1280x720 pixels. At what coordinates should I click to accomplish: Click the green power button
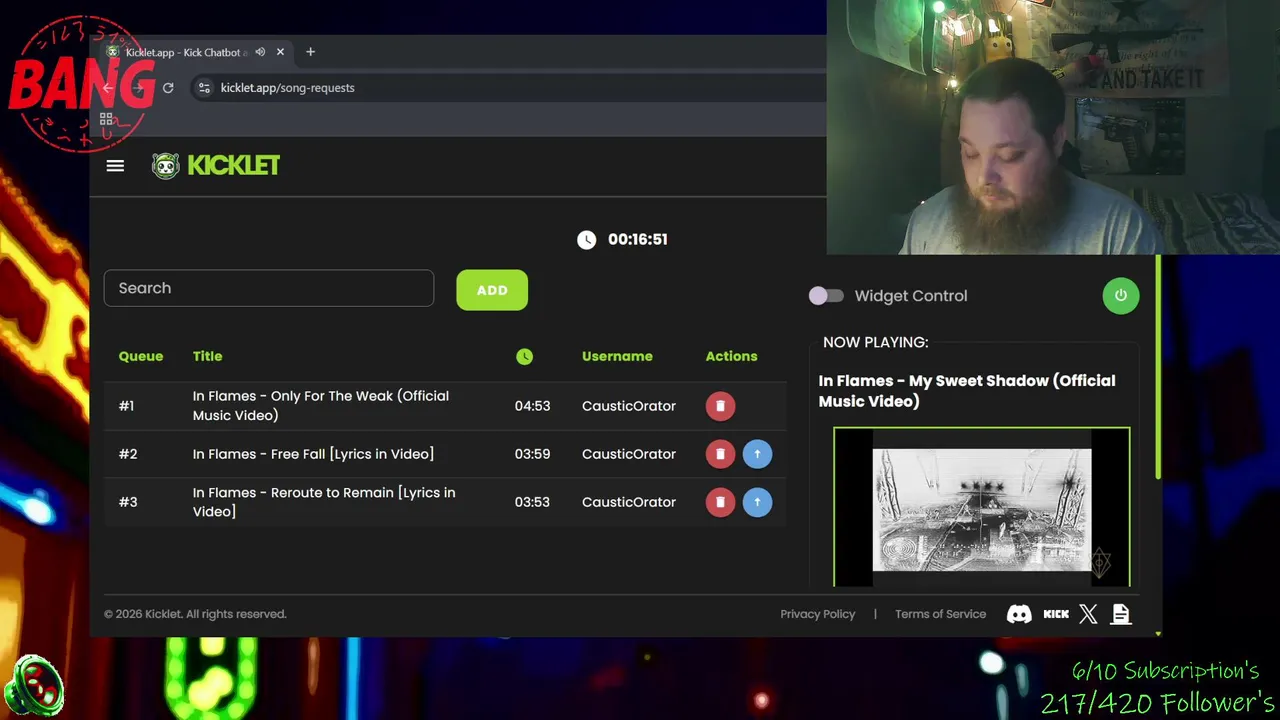pos(1120,295)
